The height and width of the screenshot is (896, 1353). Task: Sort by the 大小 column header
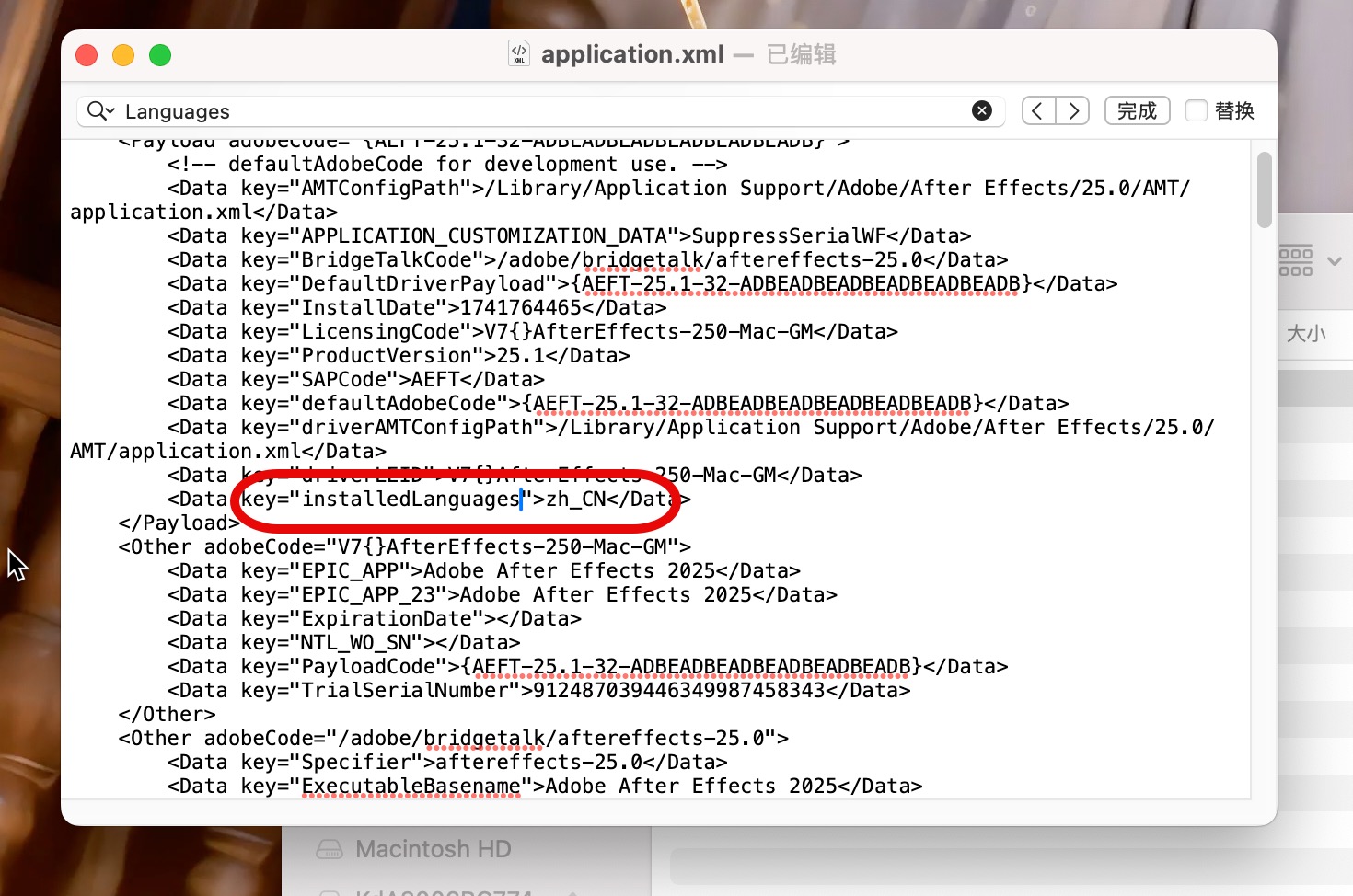click(x=1306, y=333)
